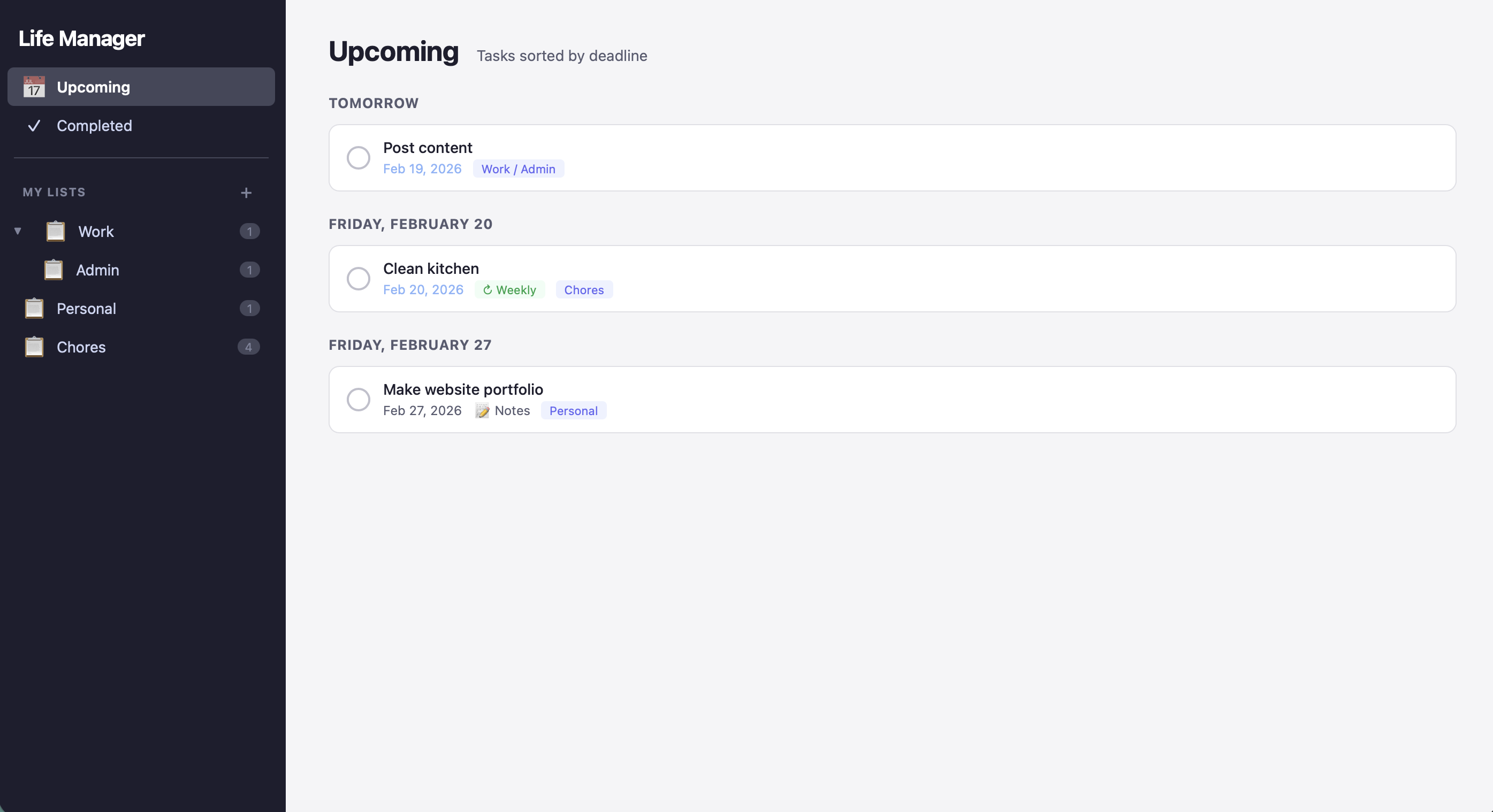
Task: Check off the Clean kitchen task
Action: click(x=359, y=279)
